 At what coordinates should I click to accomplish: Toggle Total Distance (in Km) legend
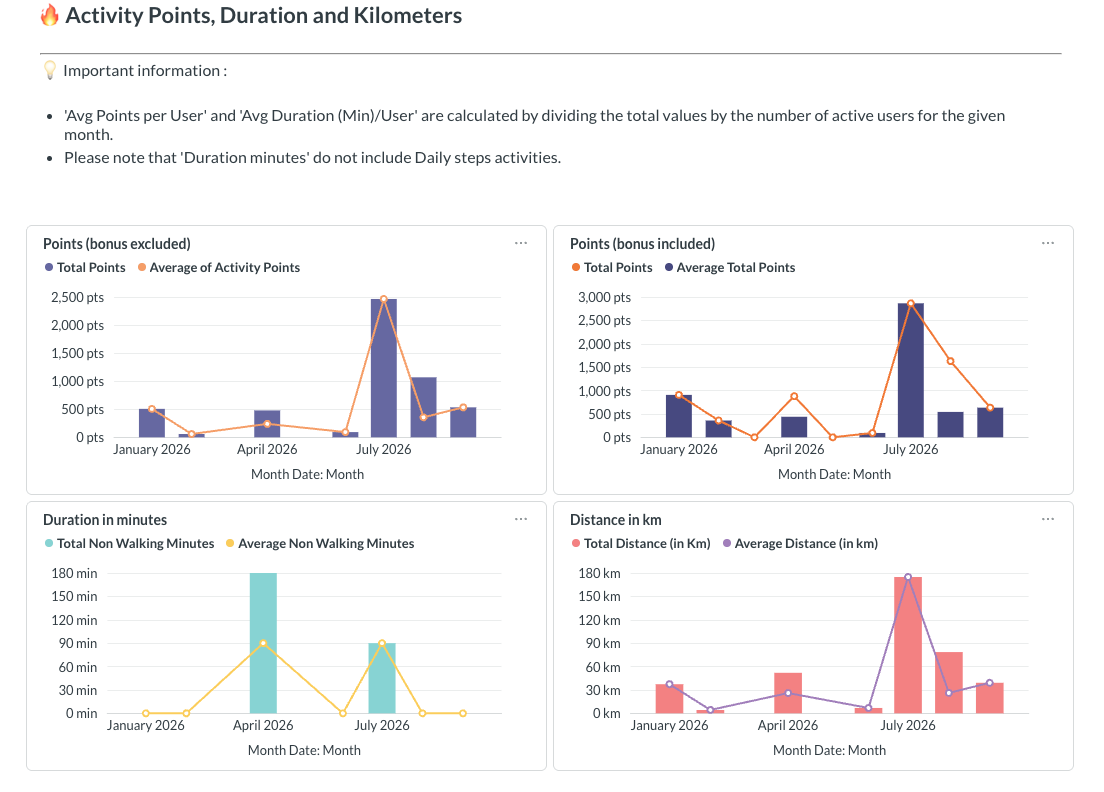click(x=641, y=543)
